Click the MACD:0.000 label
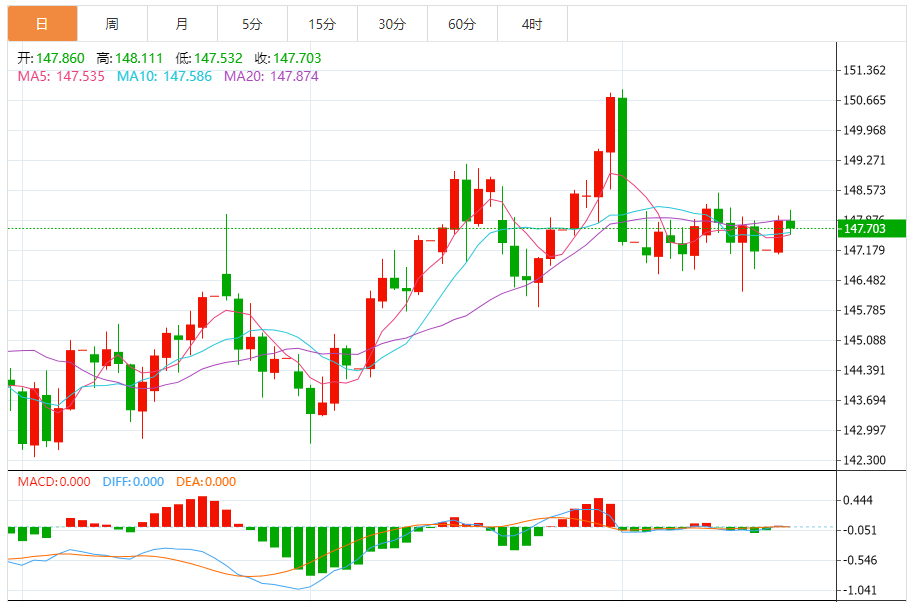The width and height of the screenshot is (911, 602). pos(54,482)
